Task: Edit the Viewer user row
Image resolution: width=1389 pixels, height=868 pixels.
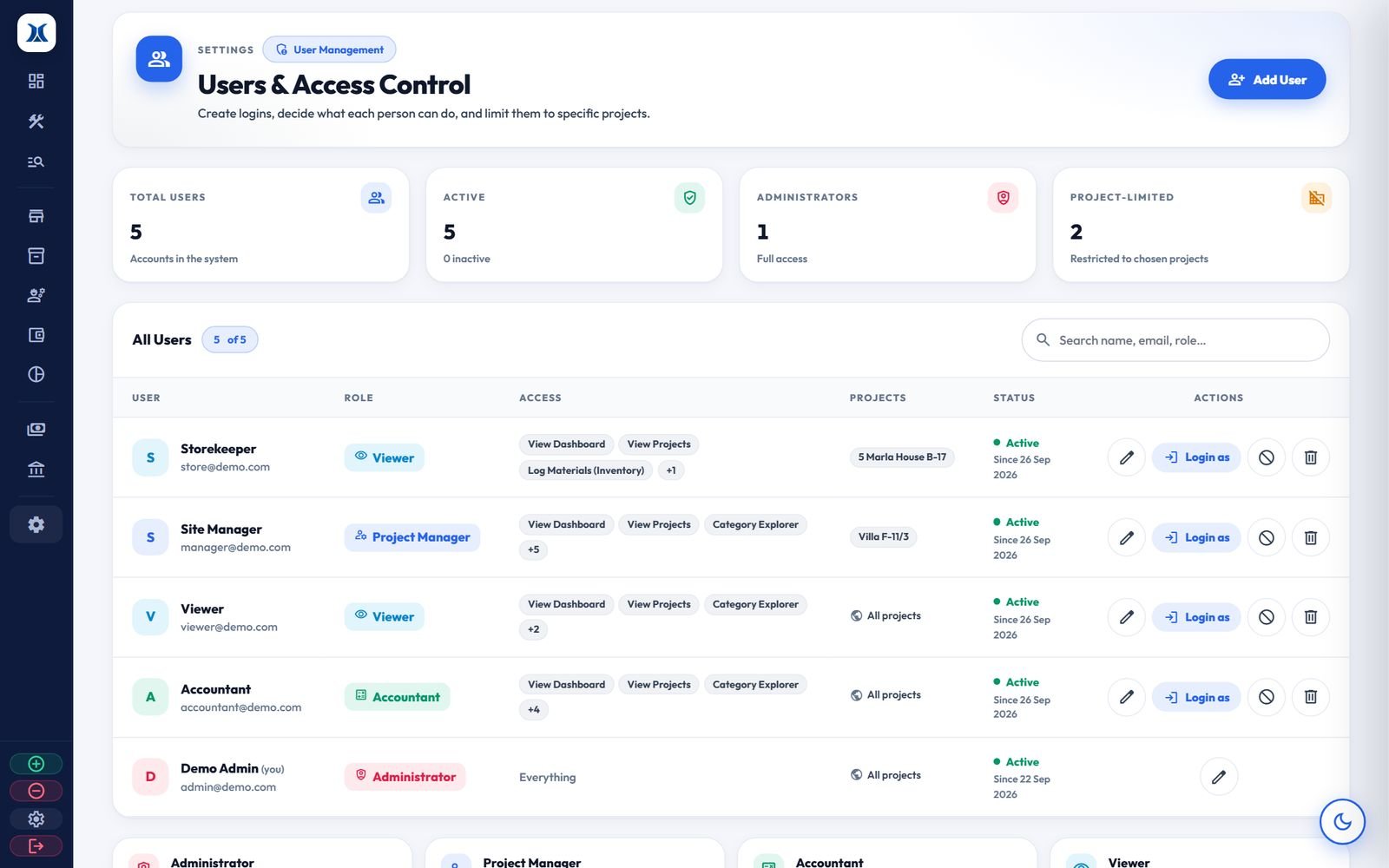Action: coord(1126,617)
